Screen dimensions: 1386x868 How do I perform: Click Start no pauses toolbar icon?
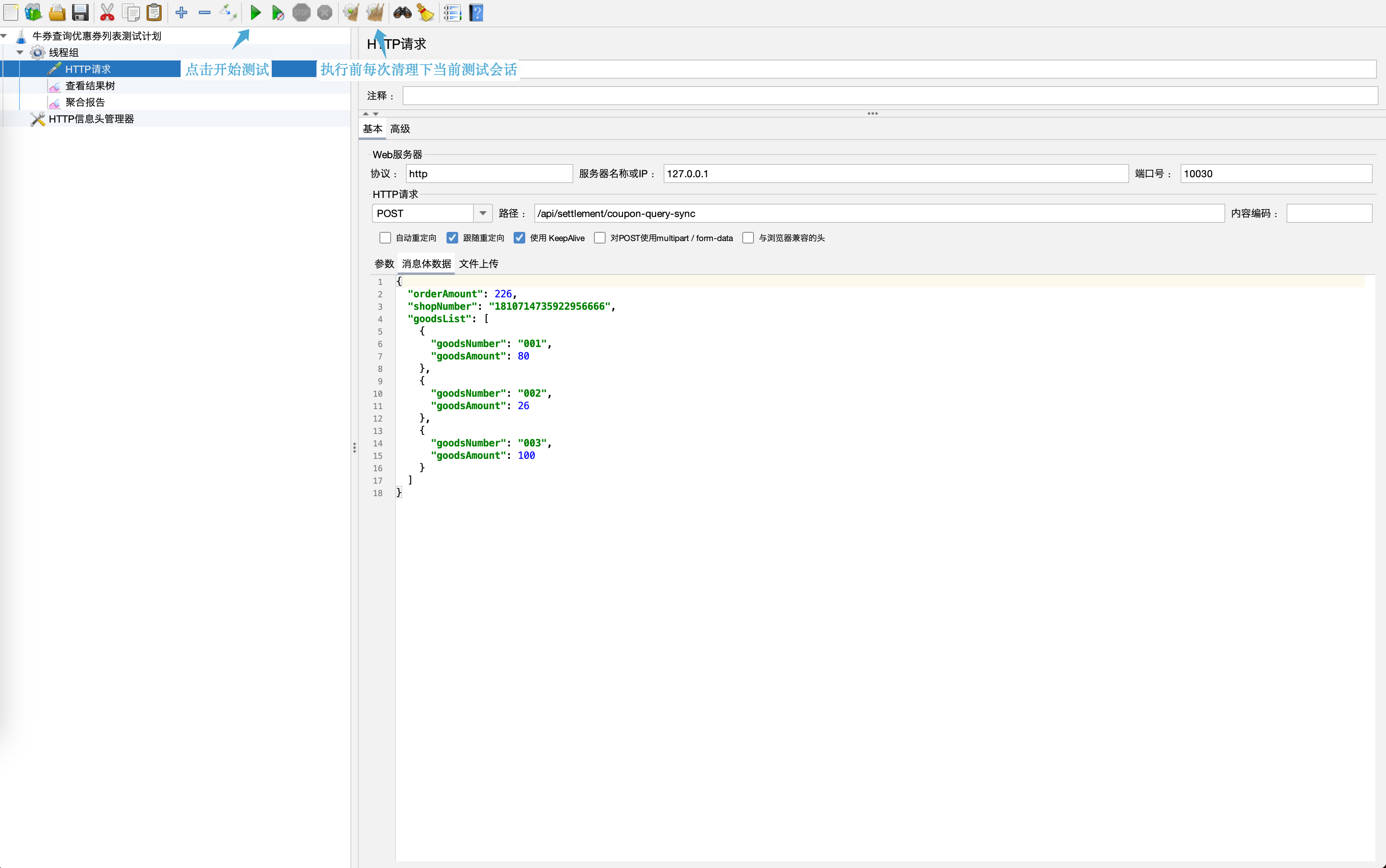(x=278, y=12)
